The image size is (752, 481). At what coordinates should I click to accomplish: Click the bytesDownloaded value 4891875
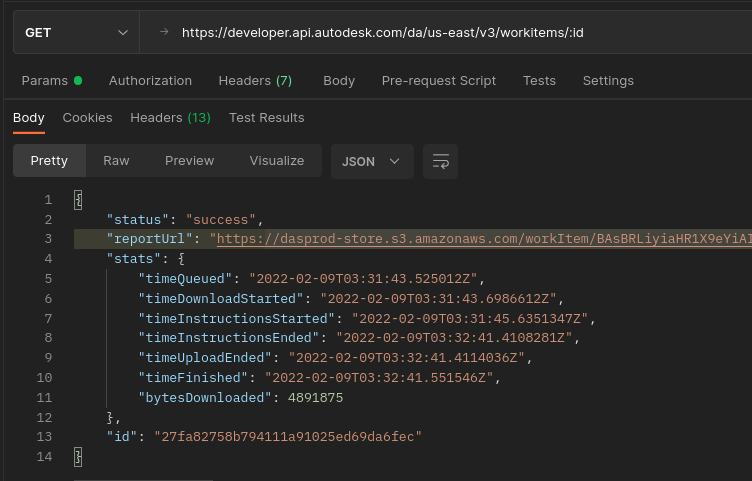[x=316, y=398]
